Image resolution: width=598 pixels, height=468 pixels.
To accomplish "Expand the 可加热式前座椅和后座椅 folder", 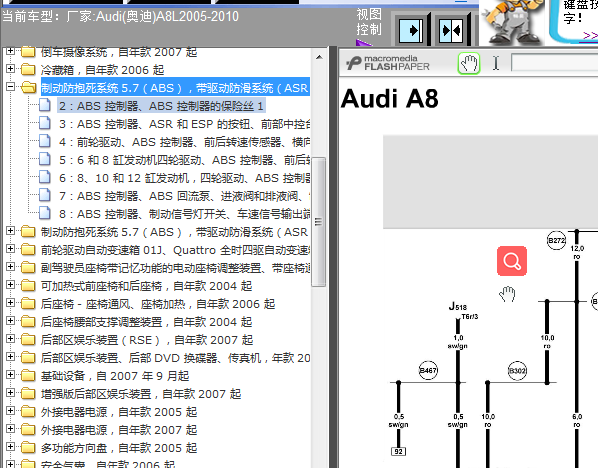I will point(11,285).
